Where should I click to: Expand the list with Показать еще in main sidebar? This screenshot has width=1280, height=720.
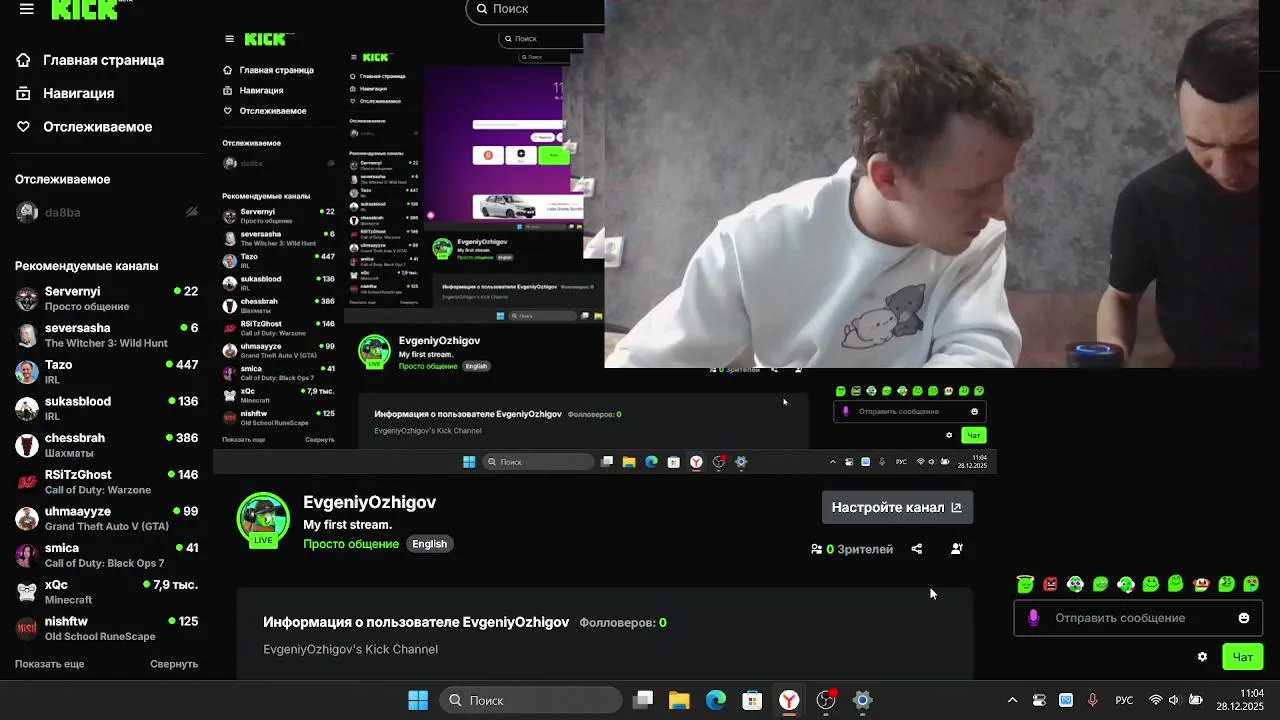(49, 664)
